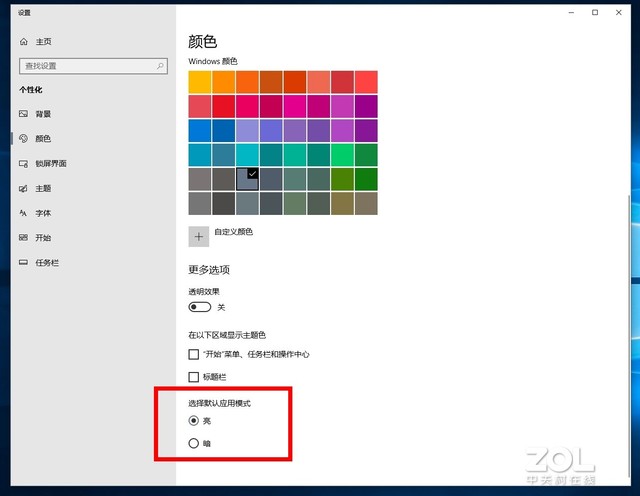Click the 开始 start settings icon

click(x=24, y=238)
